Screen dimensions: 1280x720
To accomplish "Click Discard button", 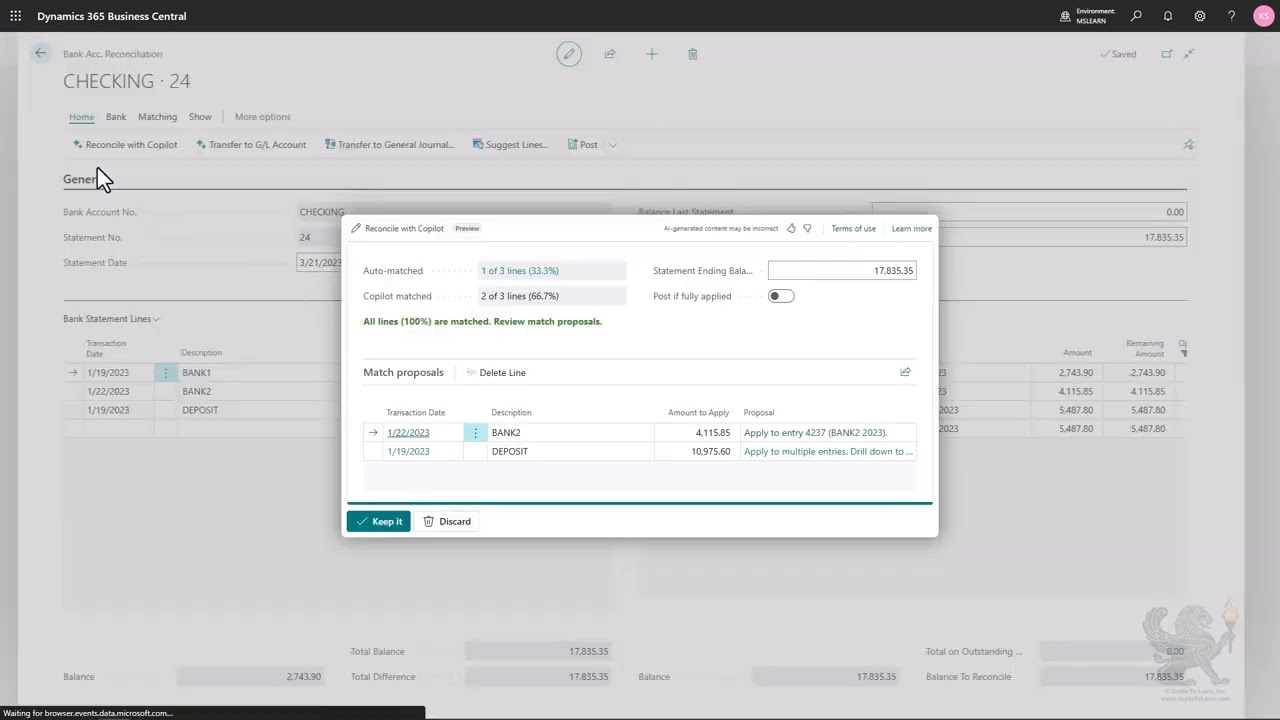I will coord(446,521).
